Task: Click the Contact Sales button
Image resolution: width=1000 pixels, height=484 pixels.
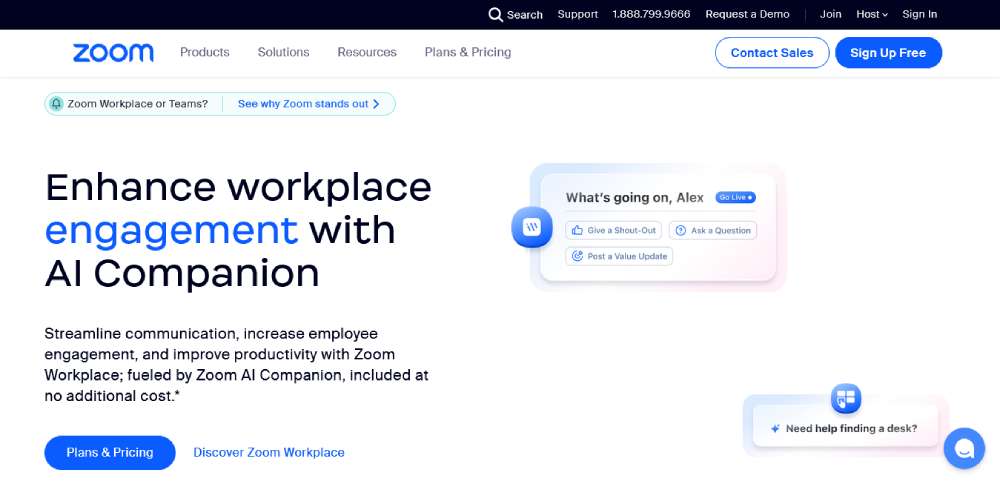Action: coord(772,53)
